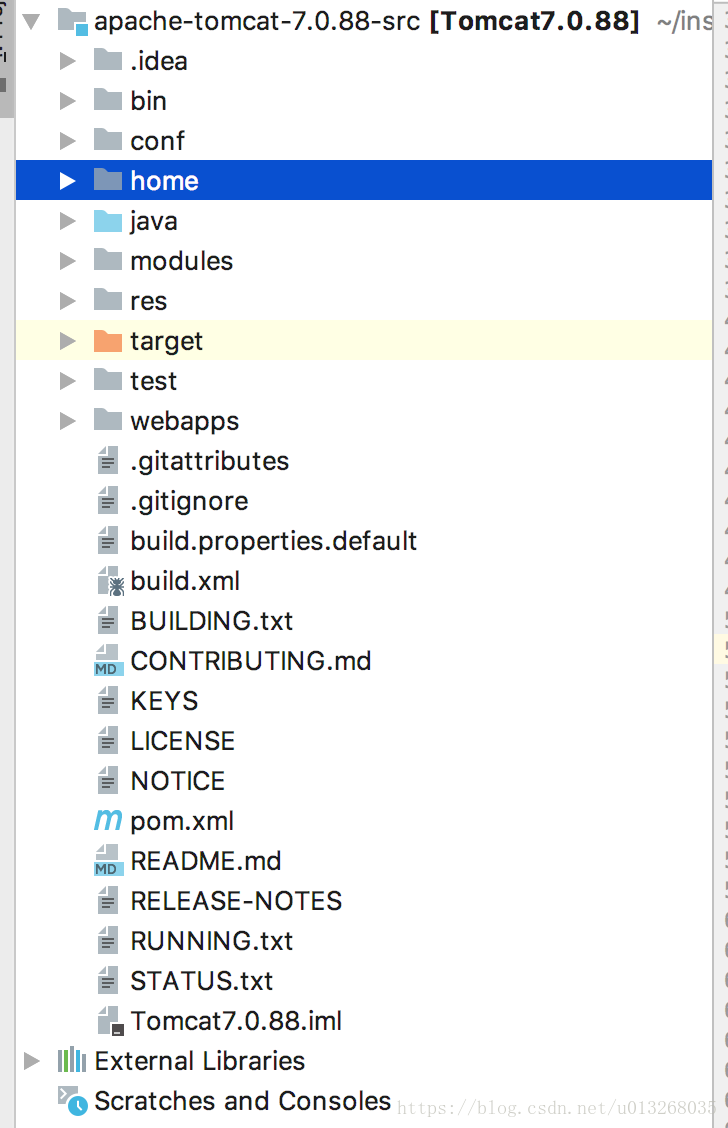Image resolution: width=728 pixels, height=1128 pixels.
Task: Expand the selected home folder arrow
Action: click(x=68, y=181)
